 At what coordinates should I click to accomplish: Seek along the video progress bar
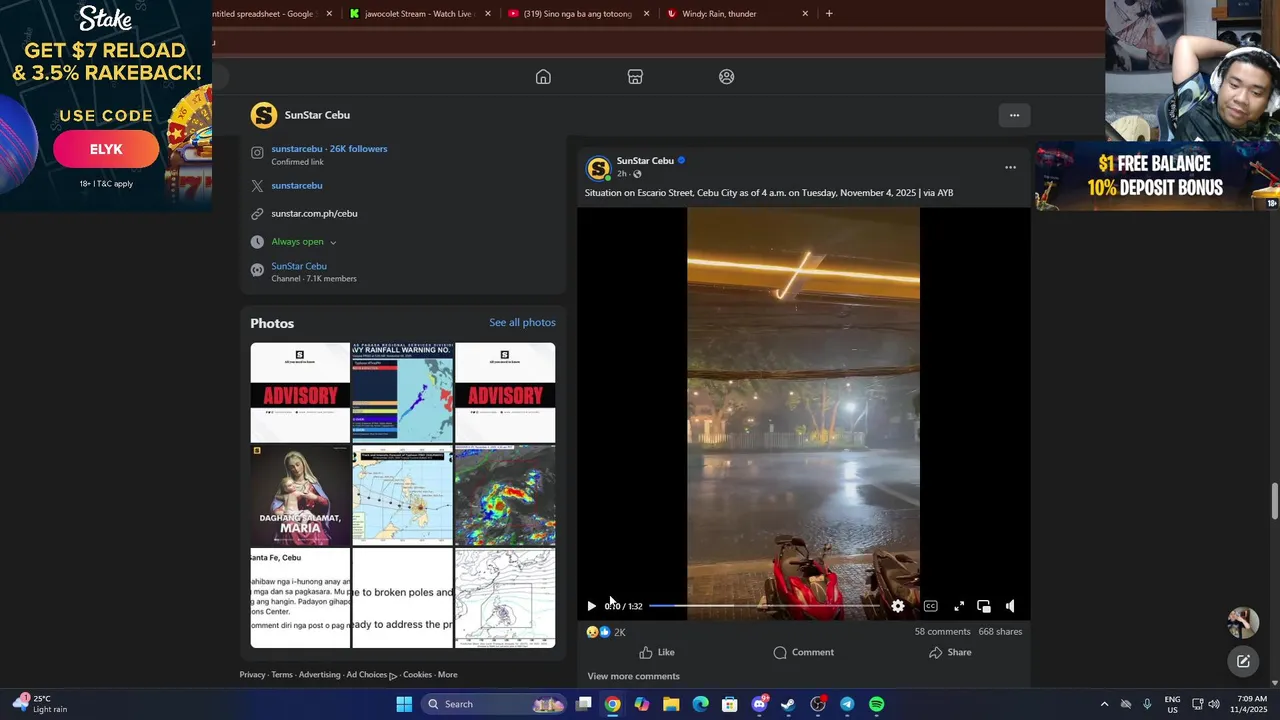click(x=764, y=606)
